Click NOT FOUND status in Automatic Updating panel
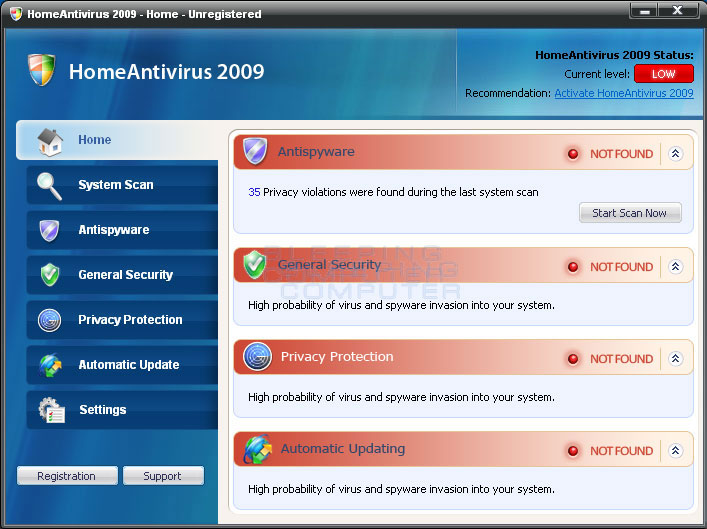707x529 pixels. pyautogui.click(x=621, y=451)
